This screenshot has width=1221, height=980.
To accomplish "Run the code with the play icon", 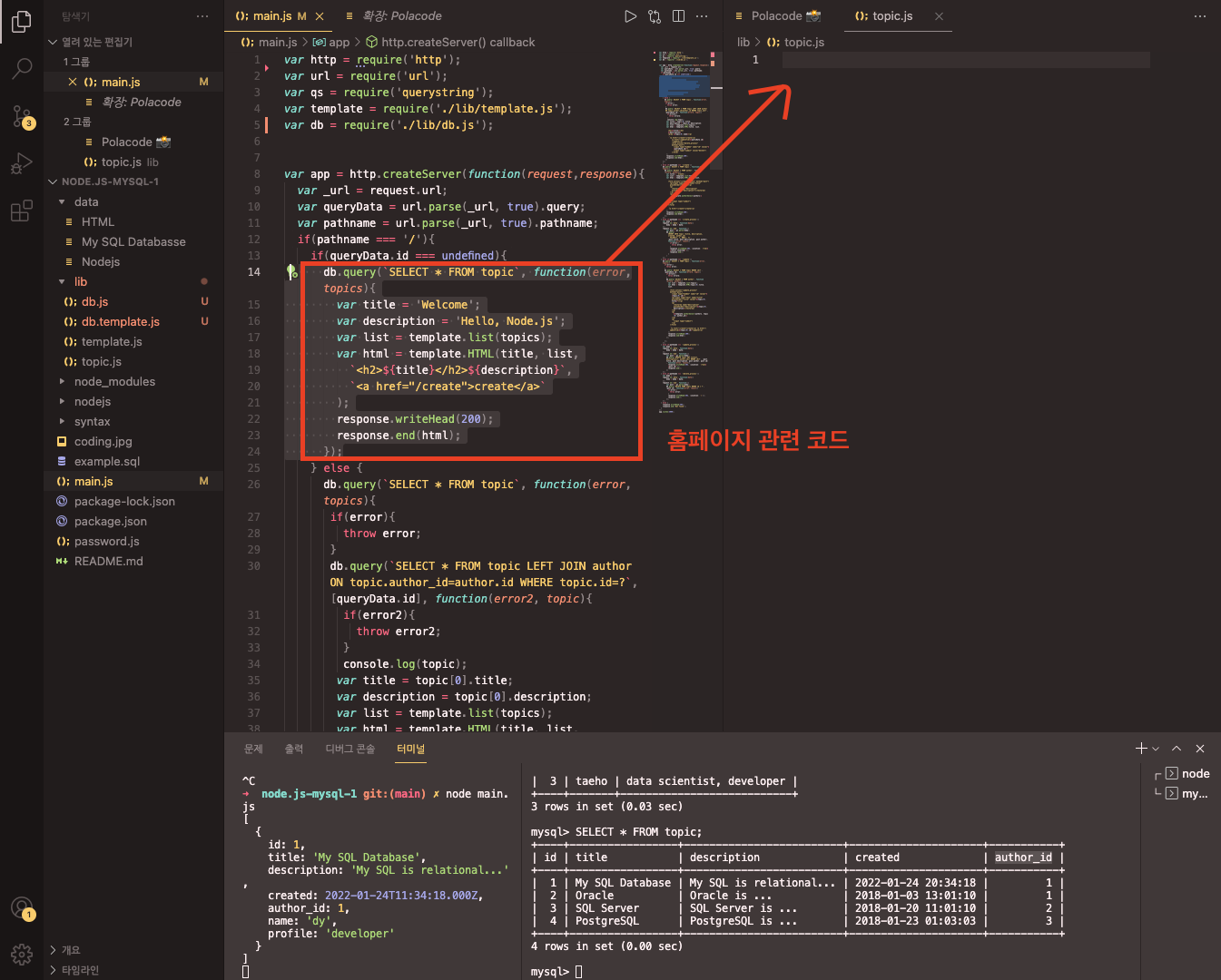I will tap(630, 16).
